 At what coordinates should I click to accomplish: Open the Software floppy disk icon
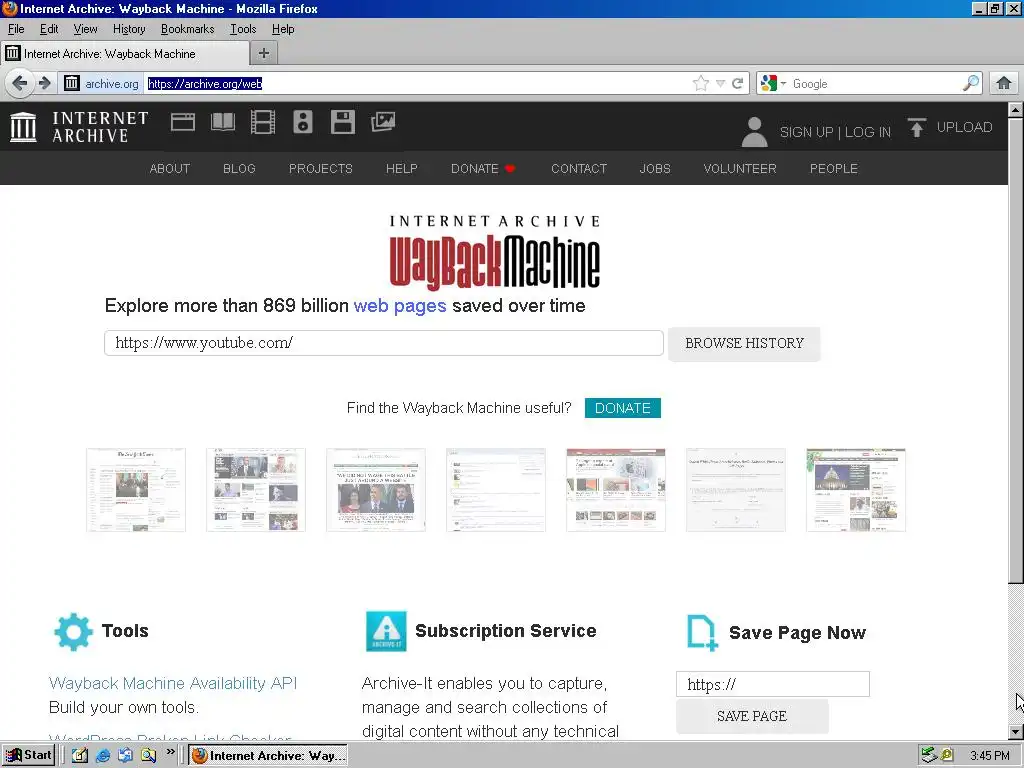pos(343,122)
